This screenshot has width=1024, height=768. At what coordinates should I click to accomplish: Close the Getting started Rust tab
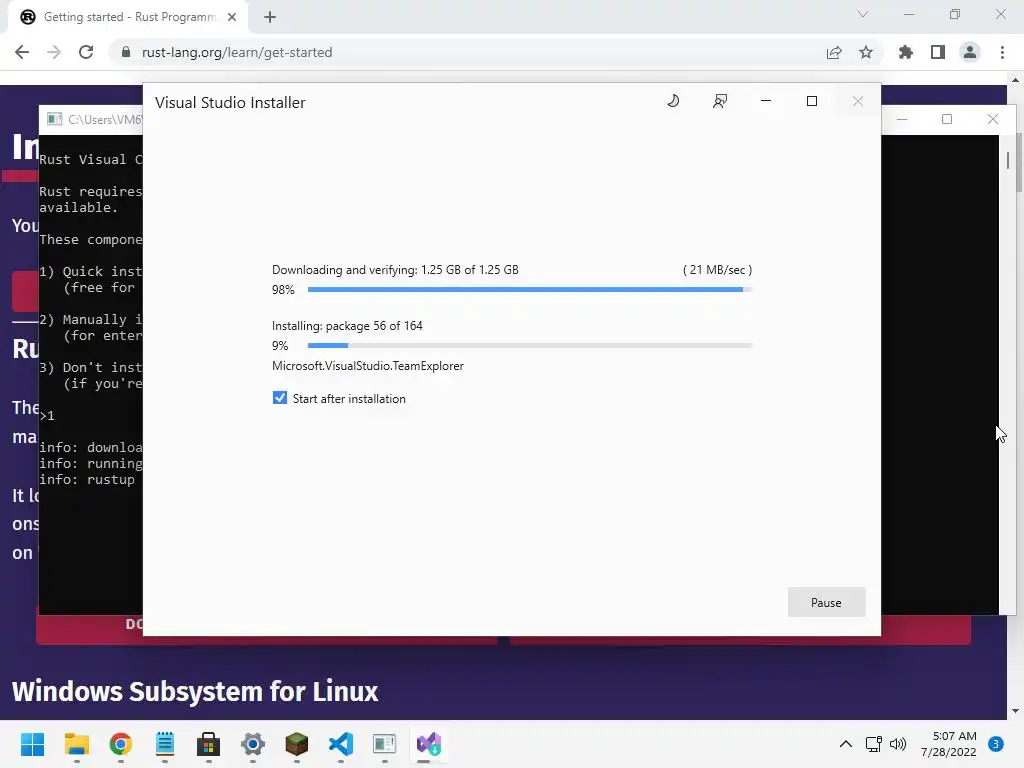point(232,17)
